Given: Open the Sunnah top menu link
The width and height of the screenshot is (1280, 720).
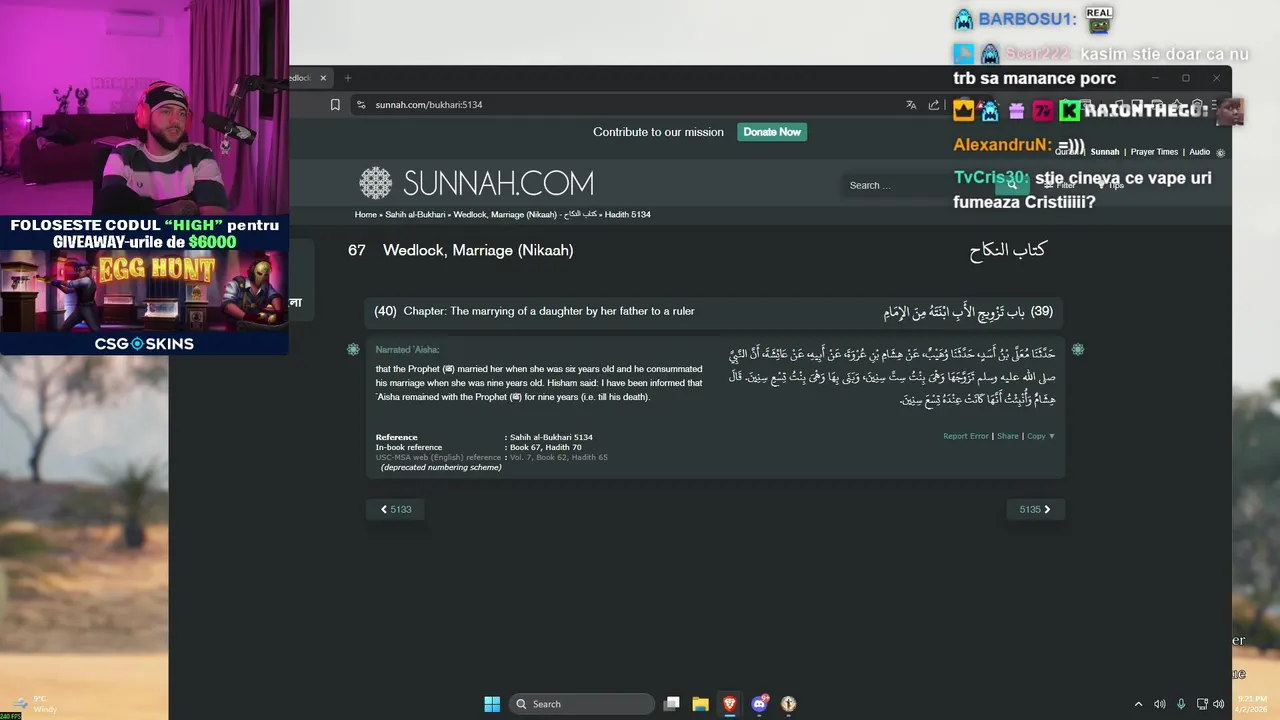Looking at the screenshot, I should pos(1105,152).
